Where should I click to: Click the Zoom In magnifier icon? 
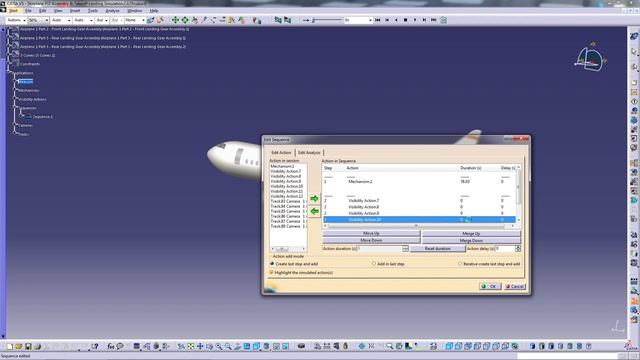(x=219, y=346)
